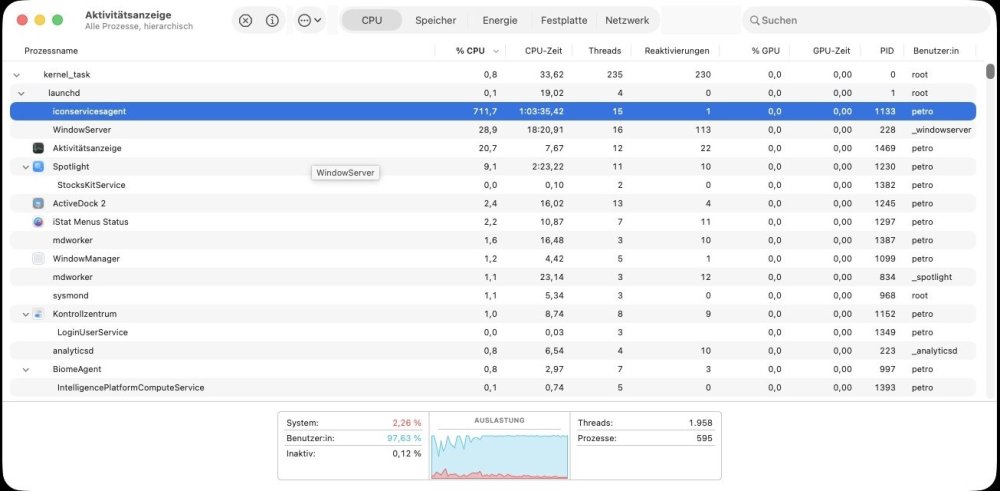Sort by Prozessname column header

point(51,51)
